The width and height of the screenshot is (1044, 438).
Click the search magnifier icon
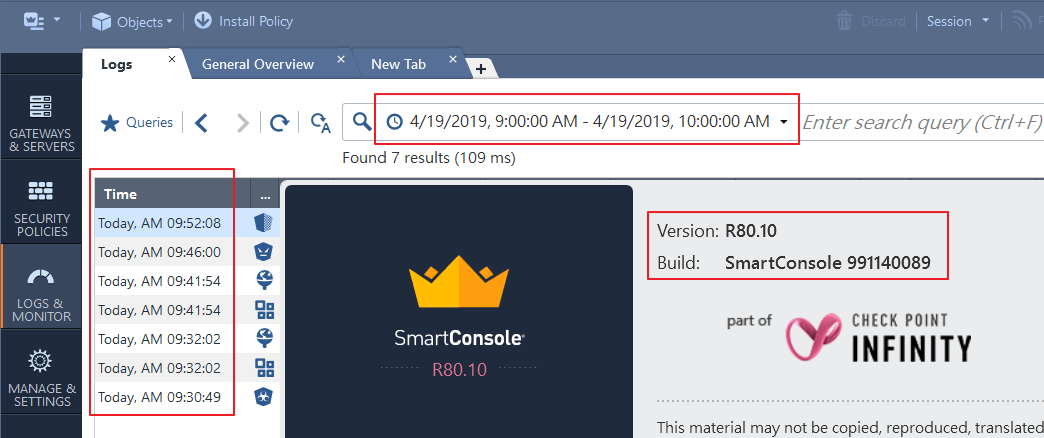pyautogui.click(x=362, y=122)
